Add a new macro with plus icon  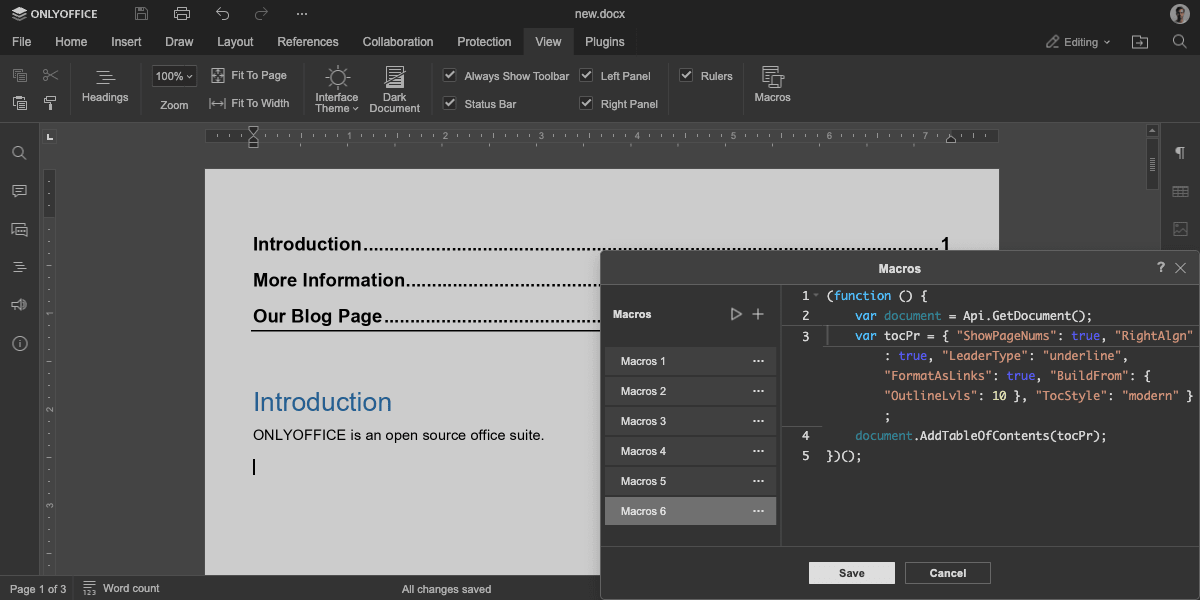pyautogui.click(x=758, y=314)
